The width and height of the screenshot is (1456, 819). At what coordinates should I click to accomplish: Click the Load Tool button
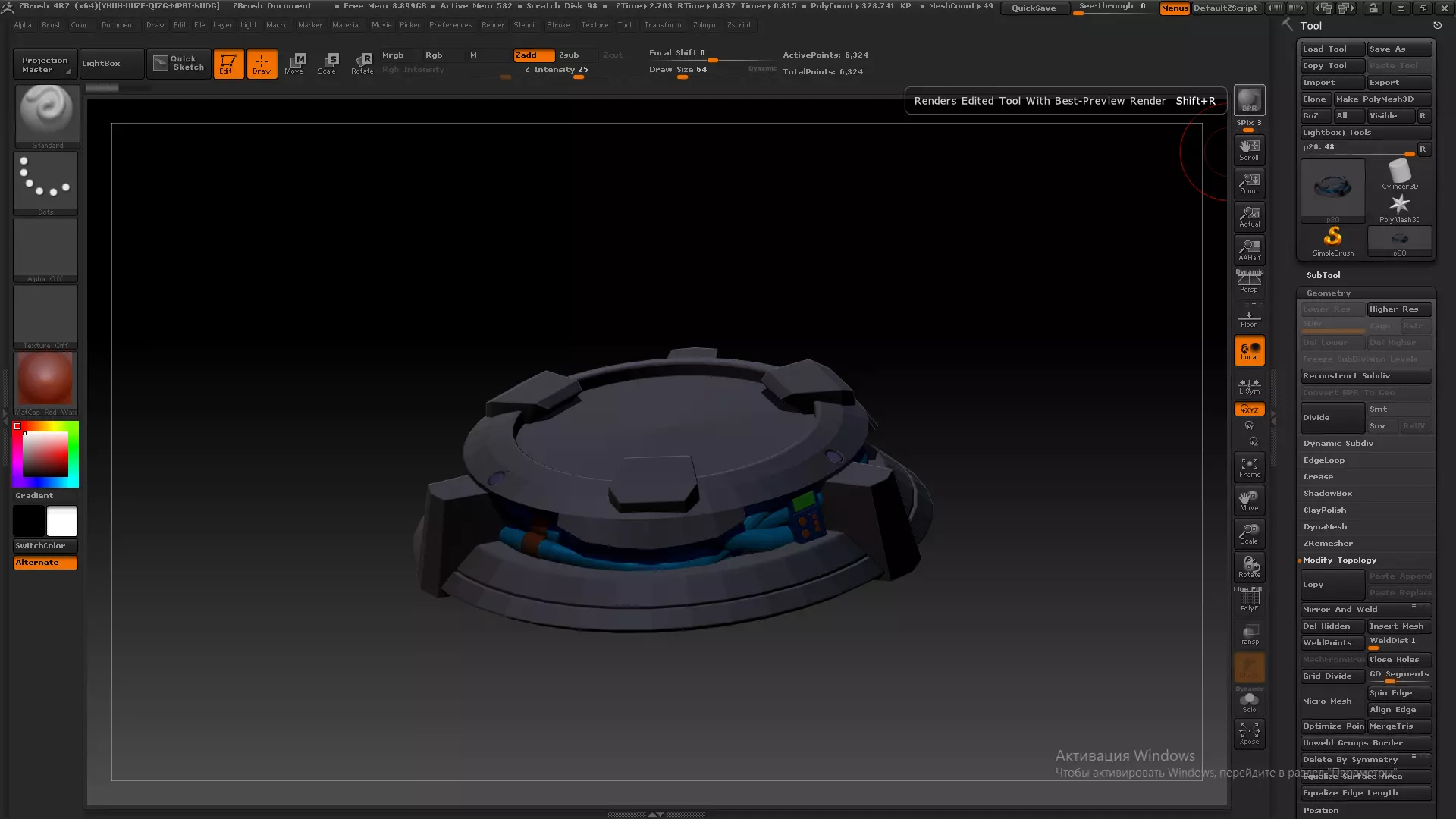[1332, 49]
